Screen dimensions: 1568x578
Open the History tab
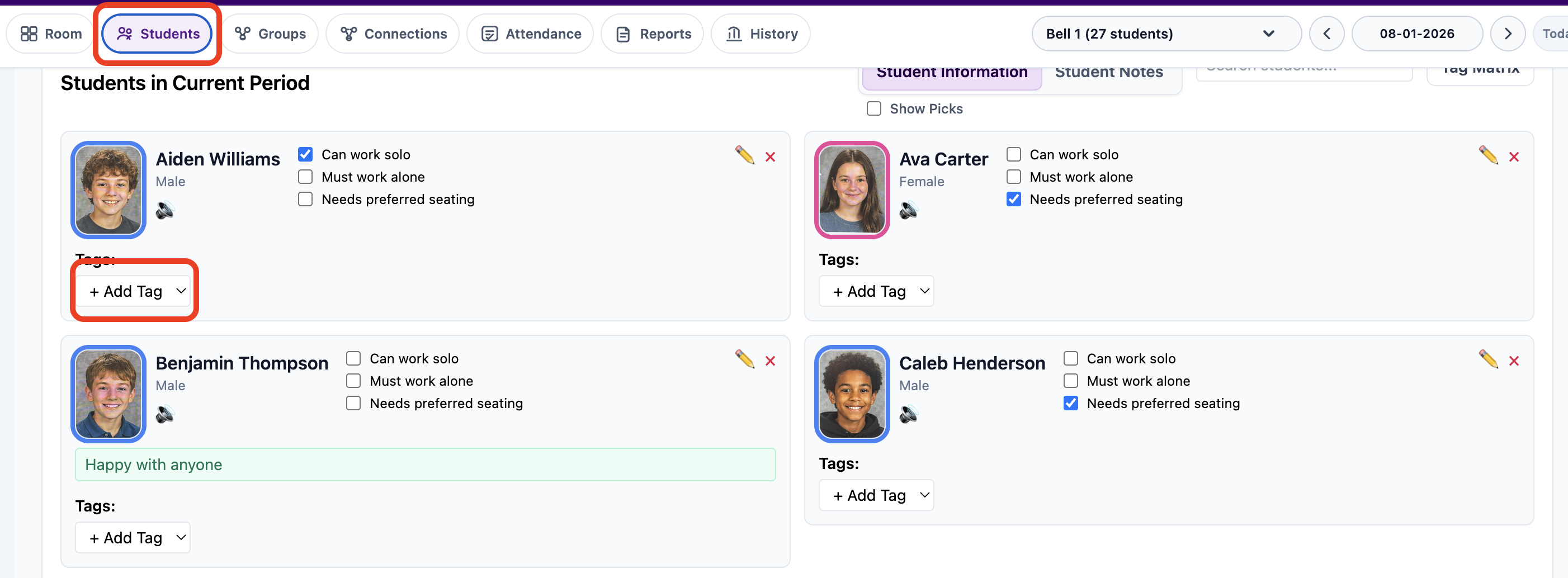[x=761, y=34]
